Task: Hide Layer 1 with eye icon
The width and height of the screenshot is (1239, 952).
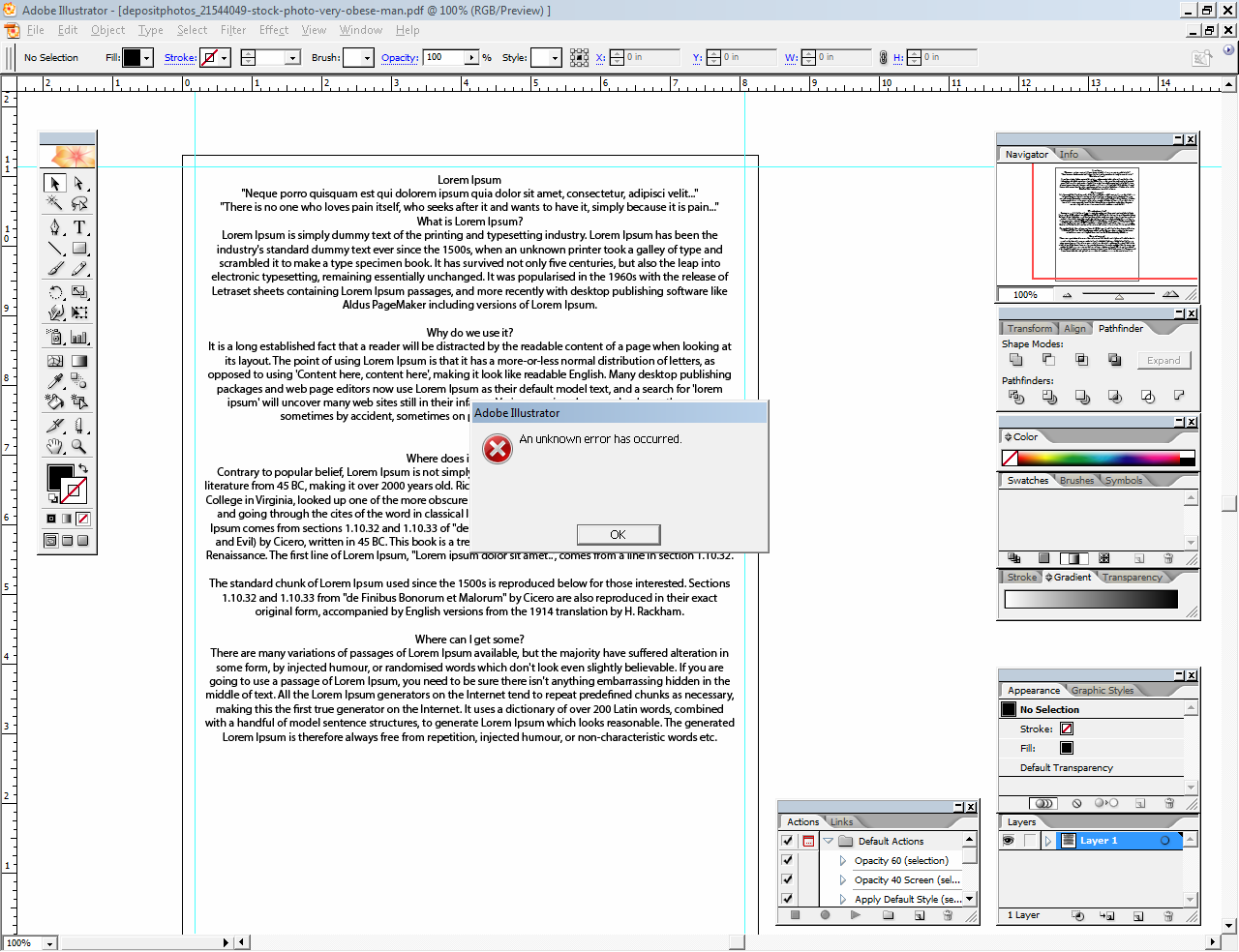Action: tap(1008, 841)
